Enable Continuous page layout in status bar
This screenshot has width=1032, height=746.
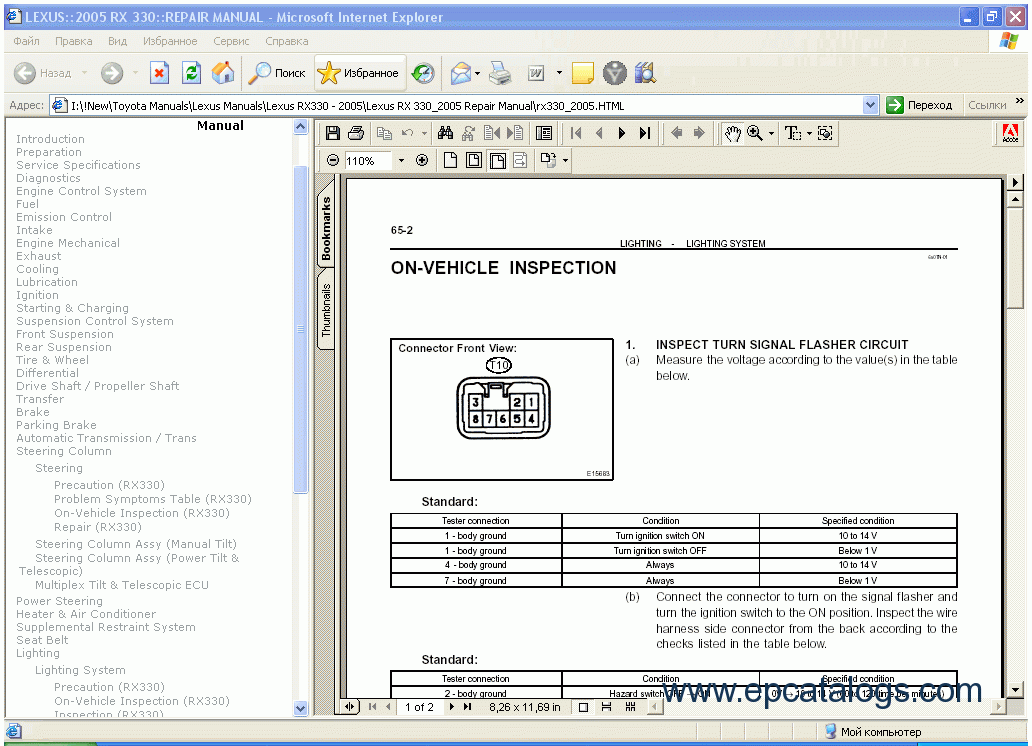coord(607,707)
